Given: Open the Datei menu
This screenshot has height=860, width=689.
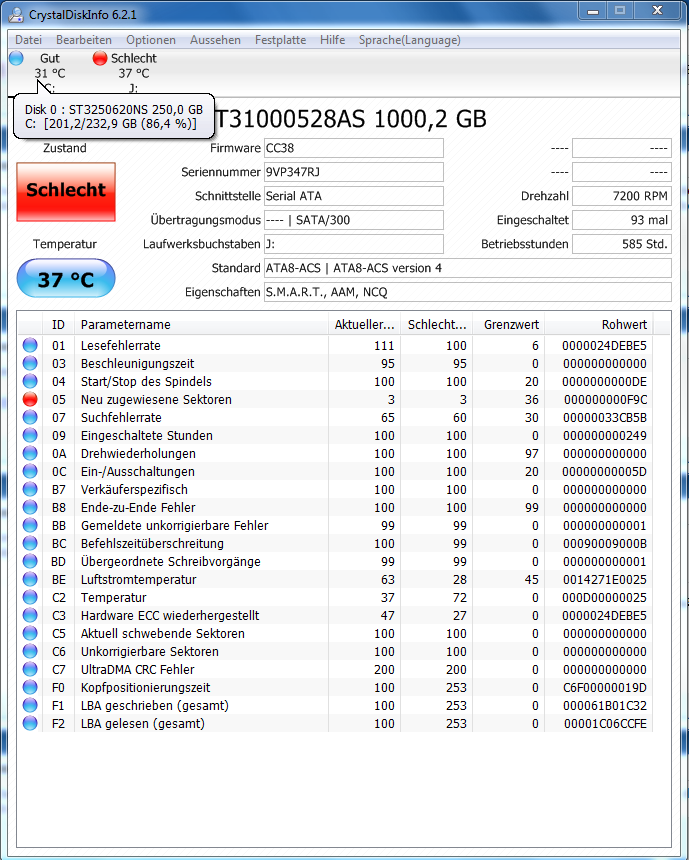Looking at the screenshot, I should click(29, 40).
